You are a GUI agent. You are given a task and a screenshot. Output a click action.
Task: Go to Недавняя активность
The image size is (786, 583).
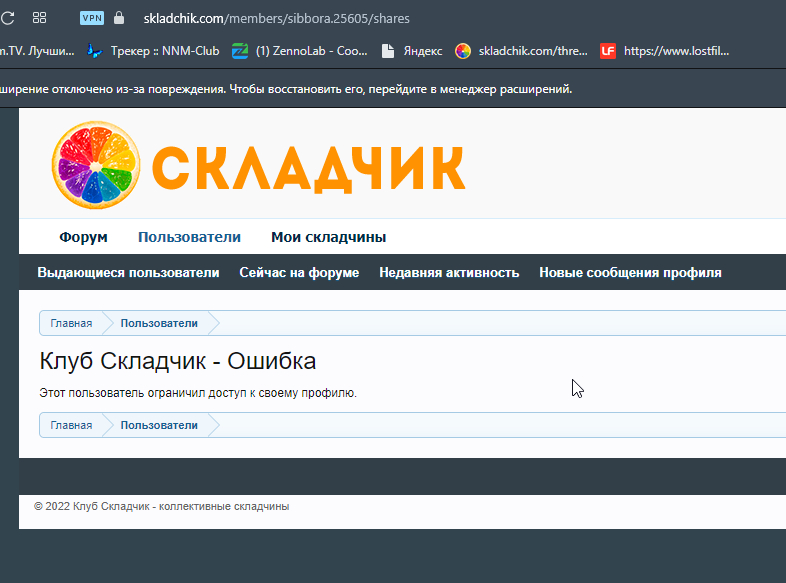coord(449,273)
